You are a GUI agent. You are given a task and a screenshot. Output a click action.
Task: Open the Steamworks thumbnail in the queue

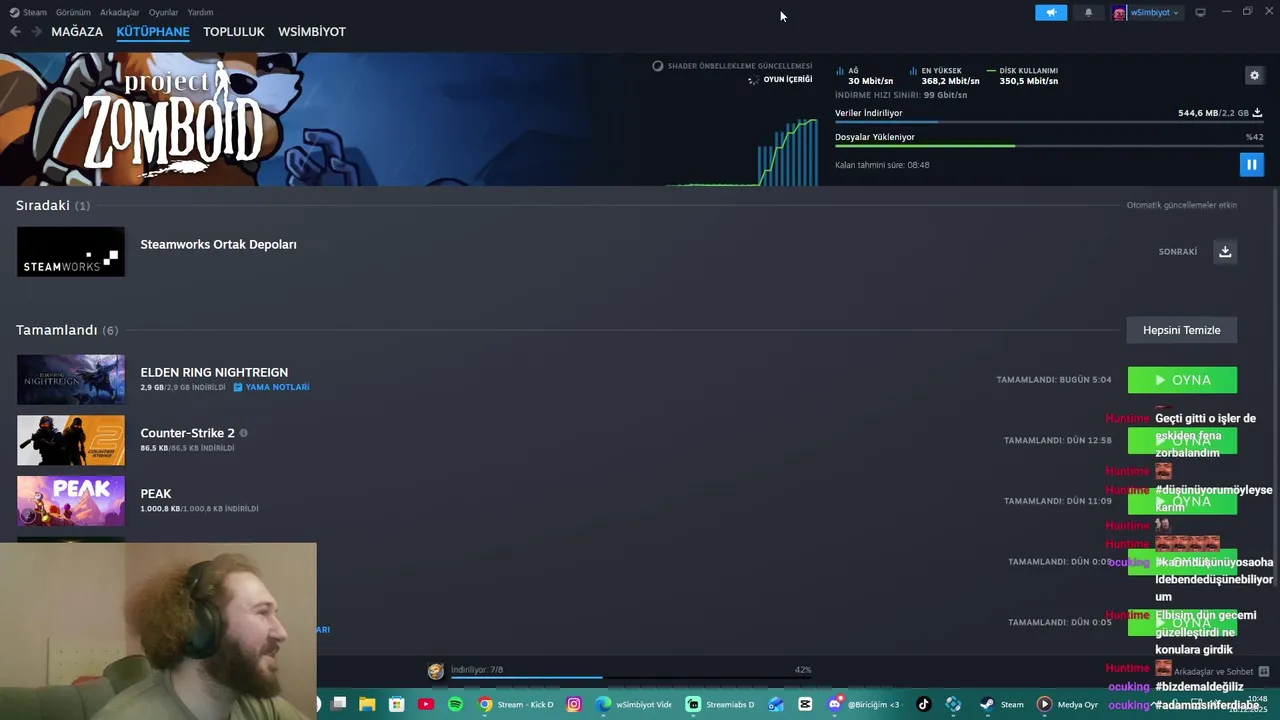[71, 252]
